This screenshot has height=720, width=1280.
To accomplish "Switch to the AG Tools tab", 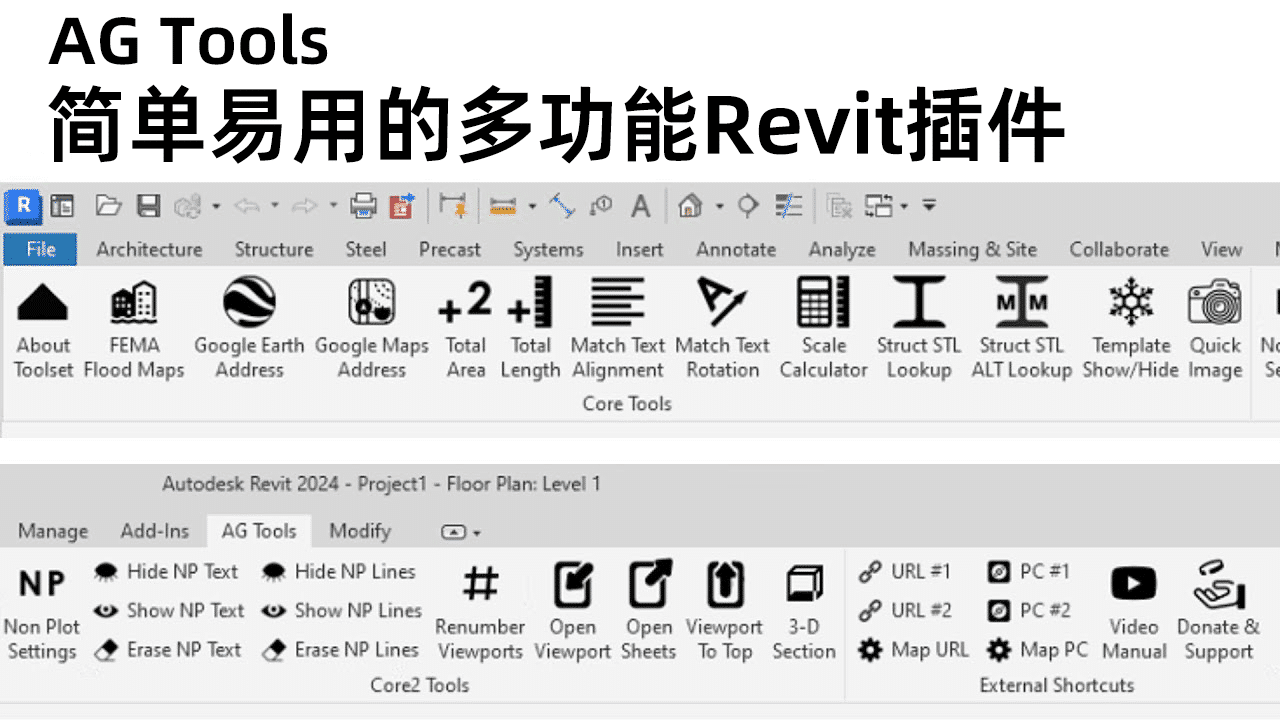I will coord(259,531).
